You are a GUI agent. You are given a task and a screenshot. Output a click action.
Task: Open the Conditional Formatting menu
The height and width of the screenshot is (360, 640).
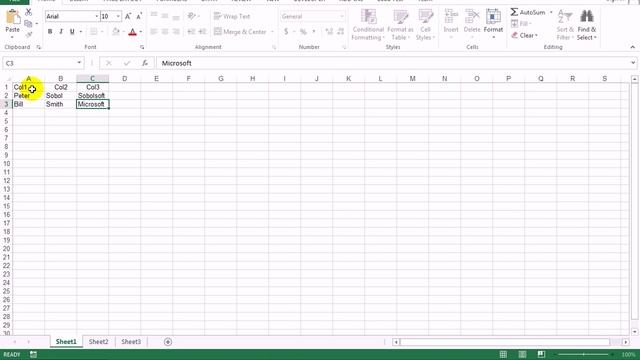coord(368,25)
